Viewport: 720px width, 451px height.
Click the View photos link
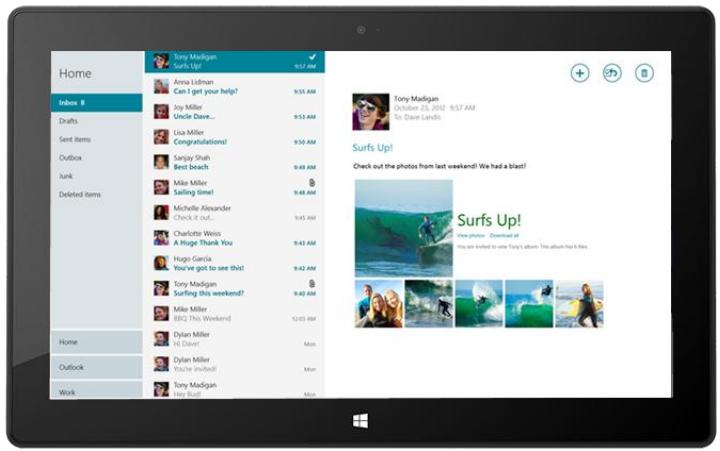471,236
